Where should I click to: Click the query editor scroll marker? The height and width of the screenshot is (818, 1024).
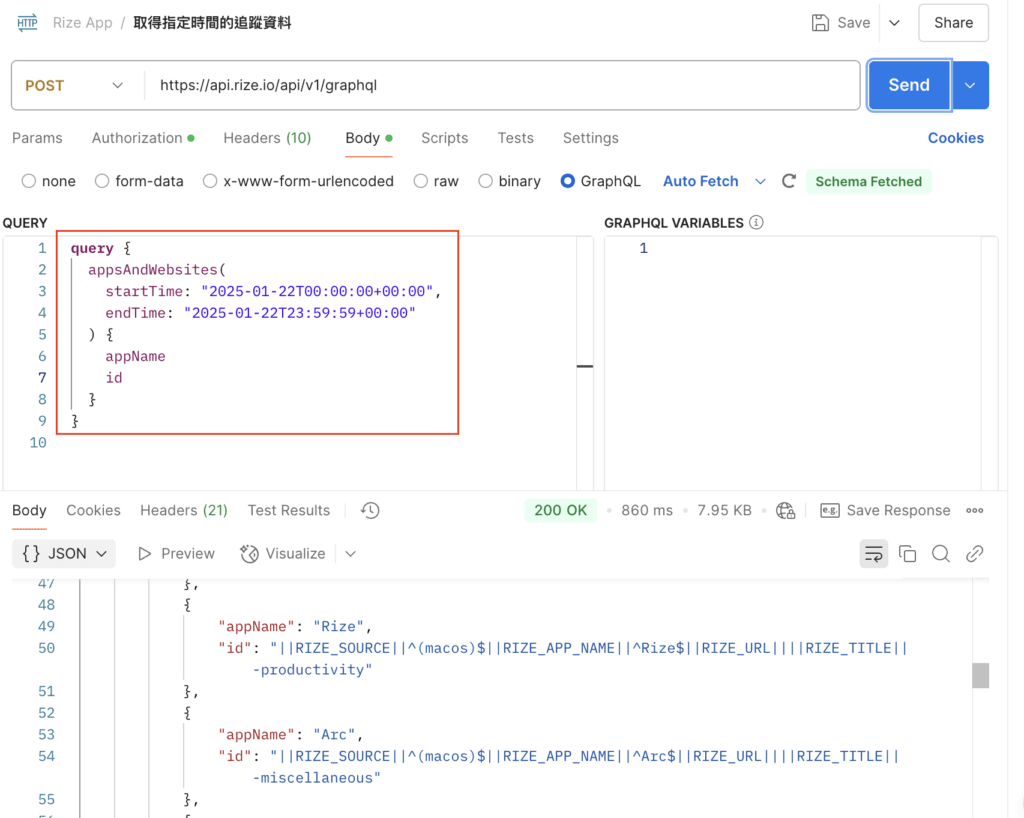585,366
